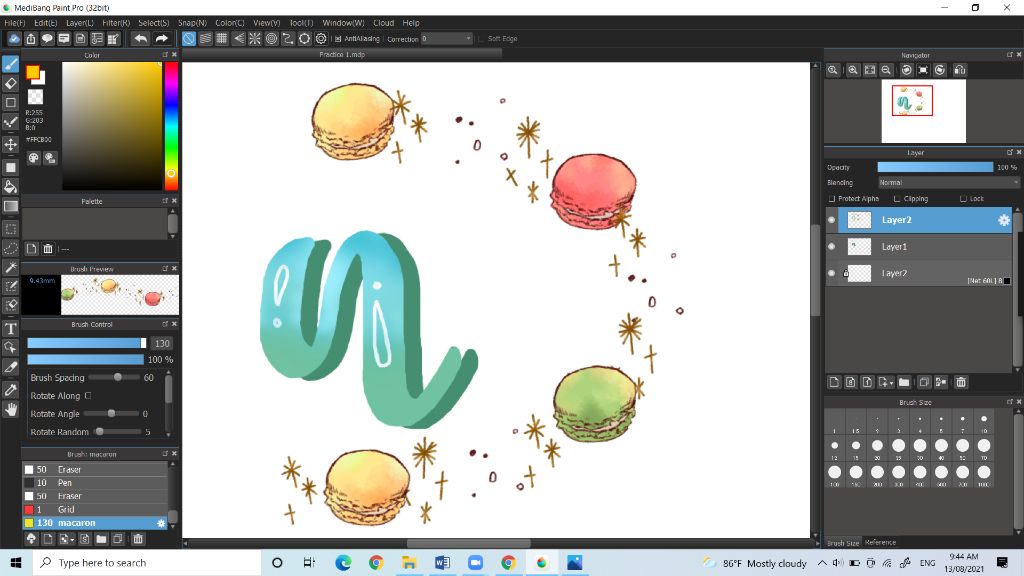This screenshot has width=1024, height=576.
Task: Select the Bucket fill tool
Action: (10, 186)
